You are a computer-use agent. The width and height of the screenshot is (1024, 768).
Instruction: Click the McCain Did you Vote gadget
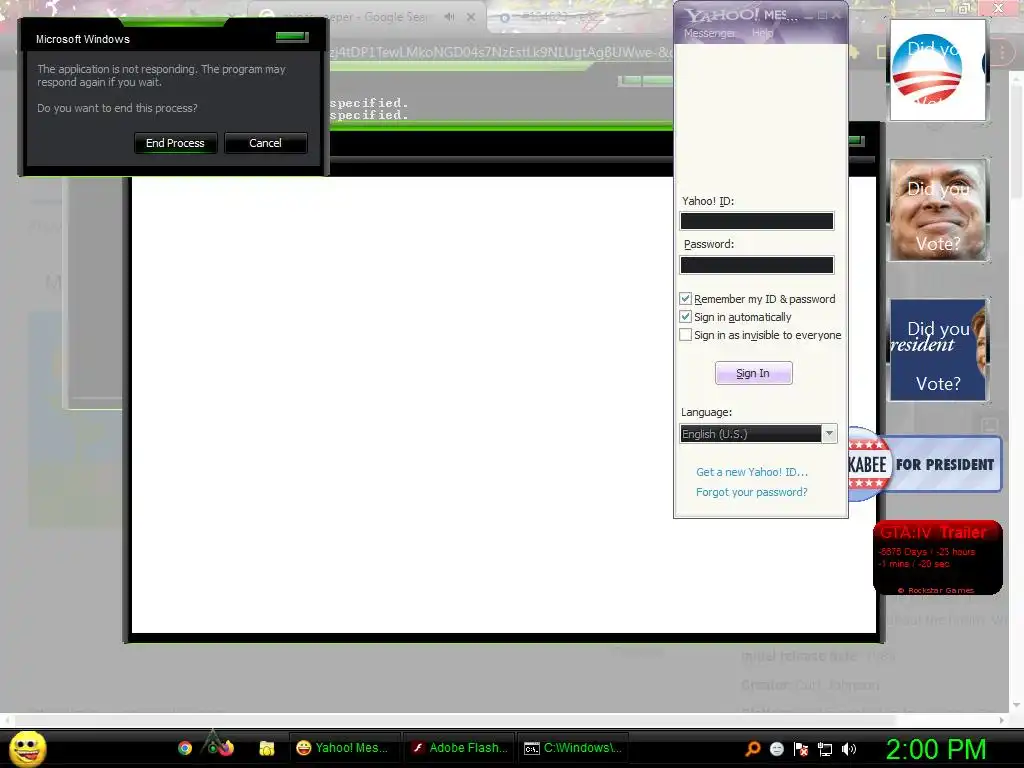(x=938, y=210)
